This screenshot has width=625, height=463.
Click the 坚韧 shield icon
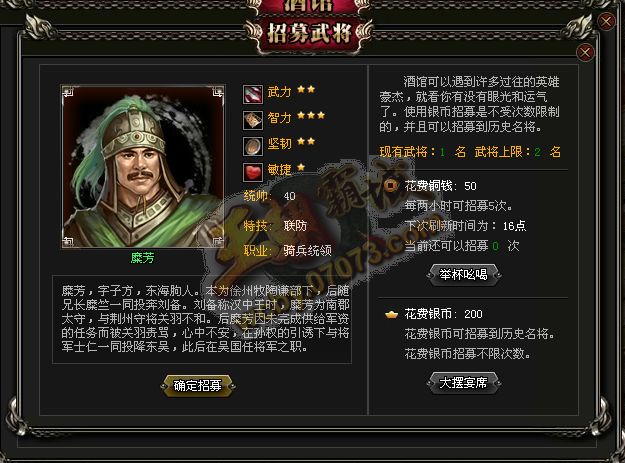pos(253,146)
